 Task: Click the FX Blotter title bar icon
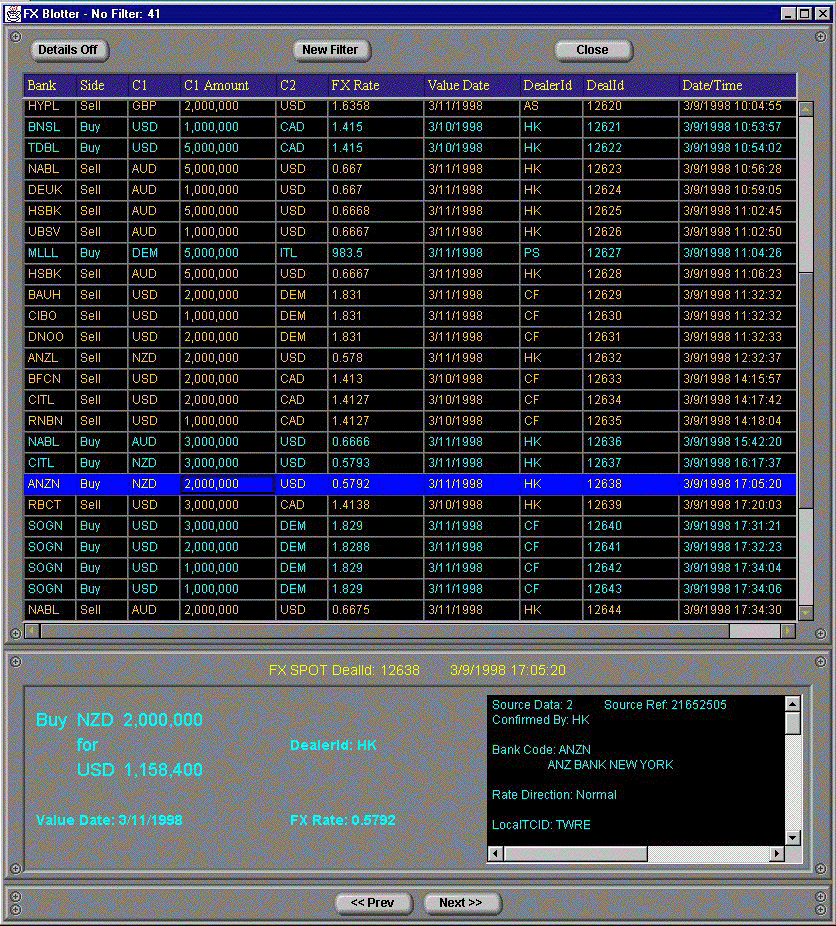[12, 13]
